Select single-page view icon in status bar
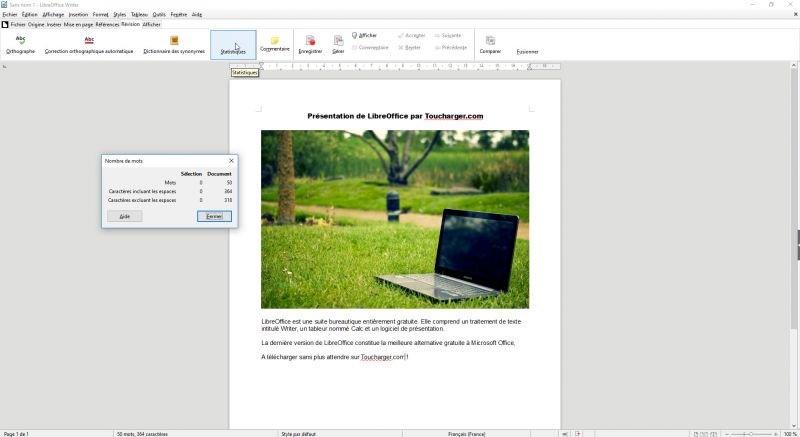 (x=695, y=434)
